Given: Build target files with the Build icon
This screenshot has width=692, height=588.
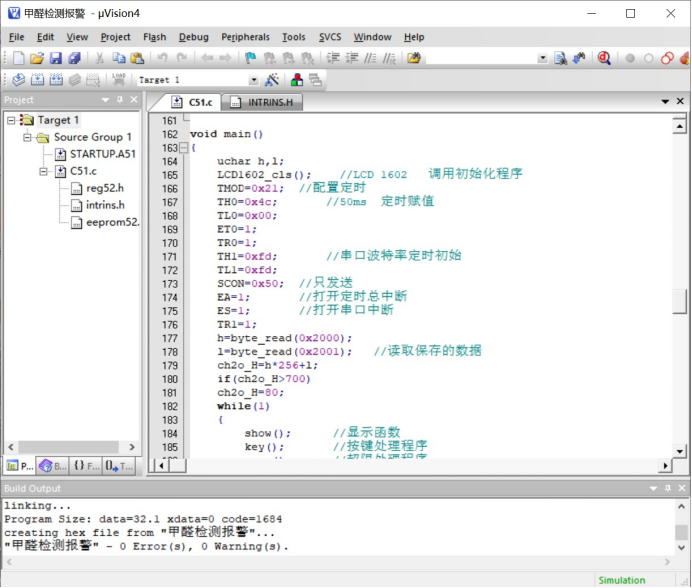Looking at the screenshot, I should tap(38, 80).
